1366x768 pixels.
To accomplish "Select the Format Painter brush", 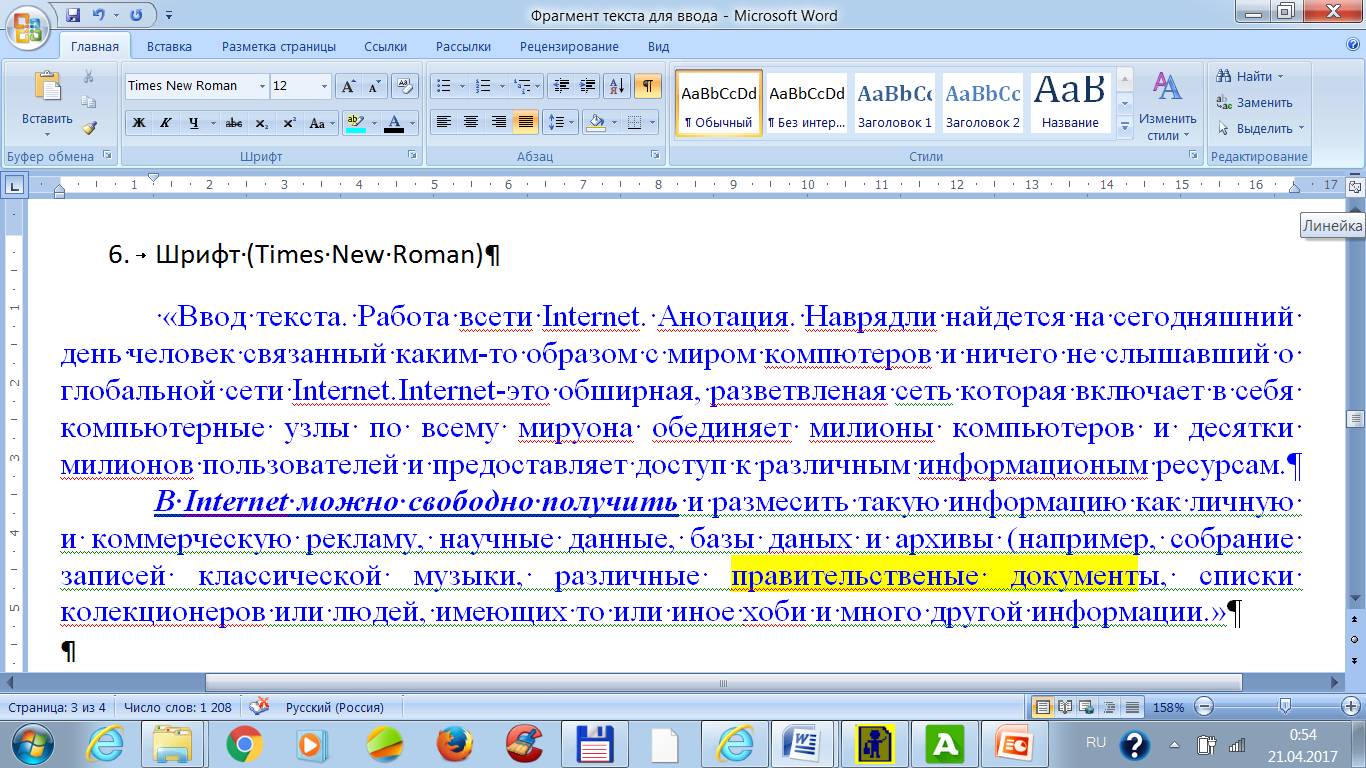I will point(88,128).
